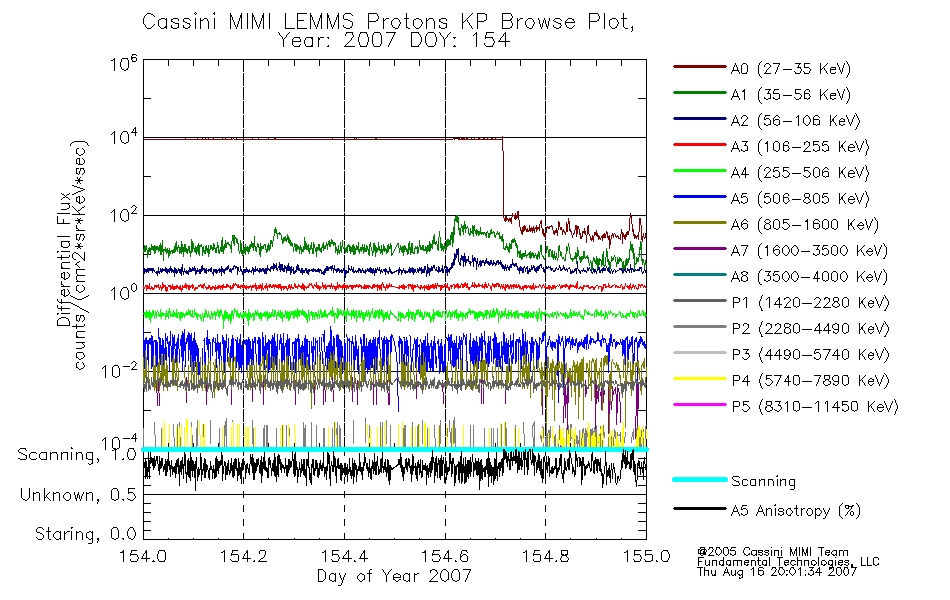Viewport: 950px width, 600px height.
Task: Click the y-axis tick label ten to the minus two
Action: tap(120, 370)
